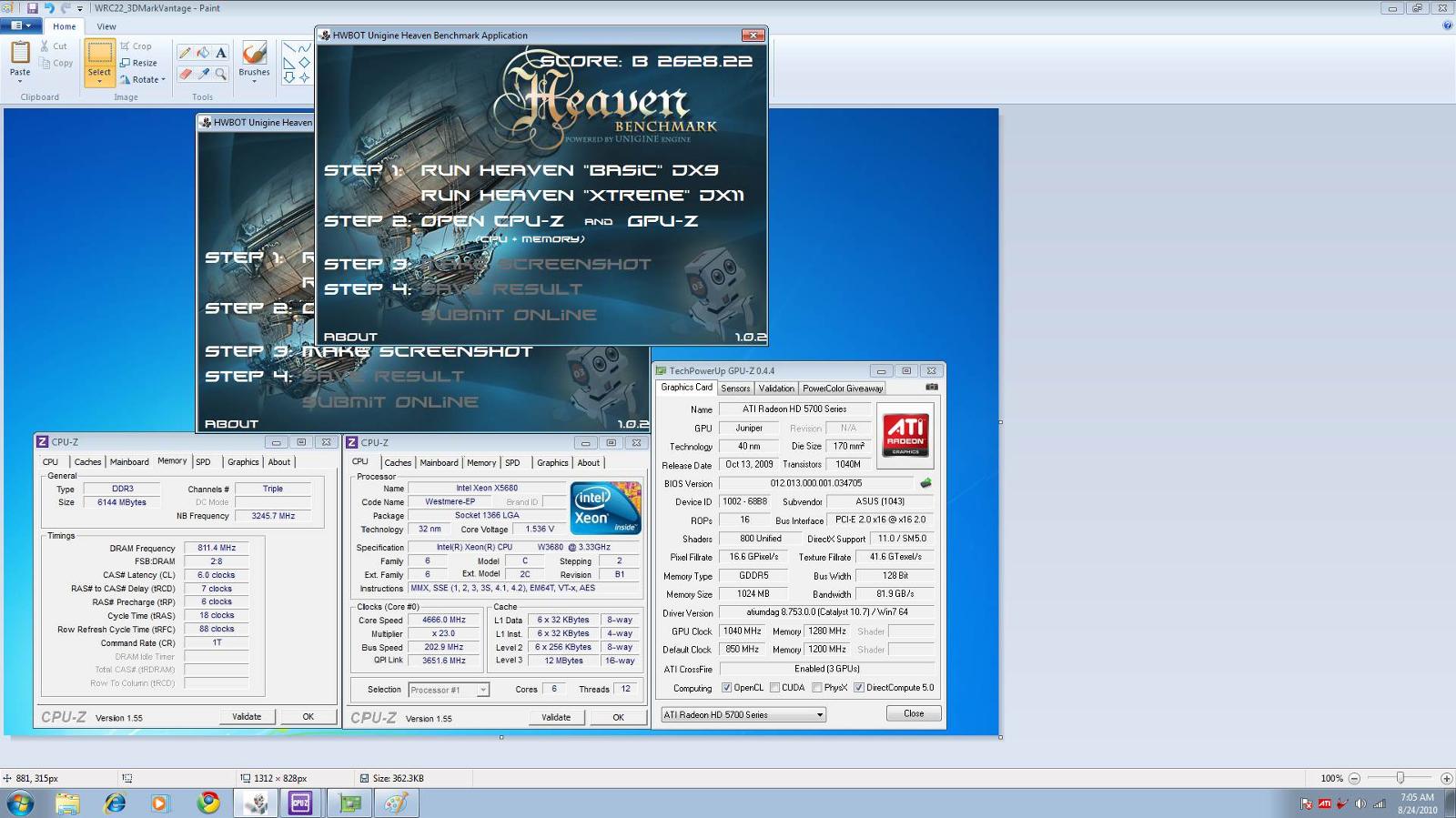Select the Eraser tool
Image resolution: width=1456 pixels, height=818 pixels.
185,74
